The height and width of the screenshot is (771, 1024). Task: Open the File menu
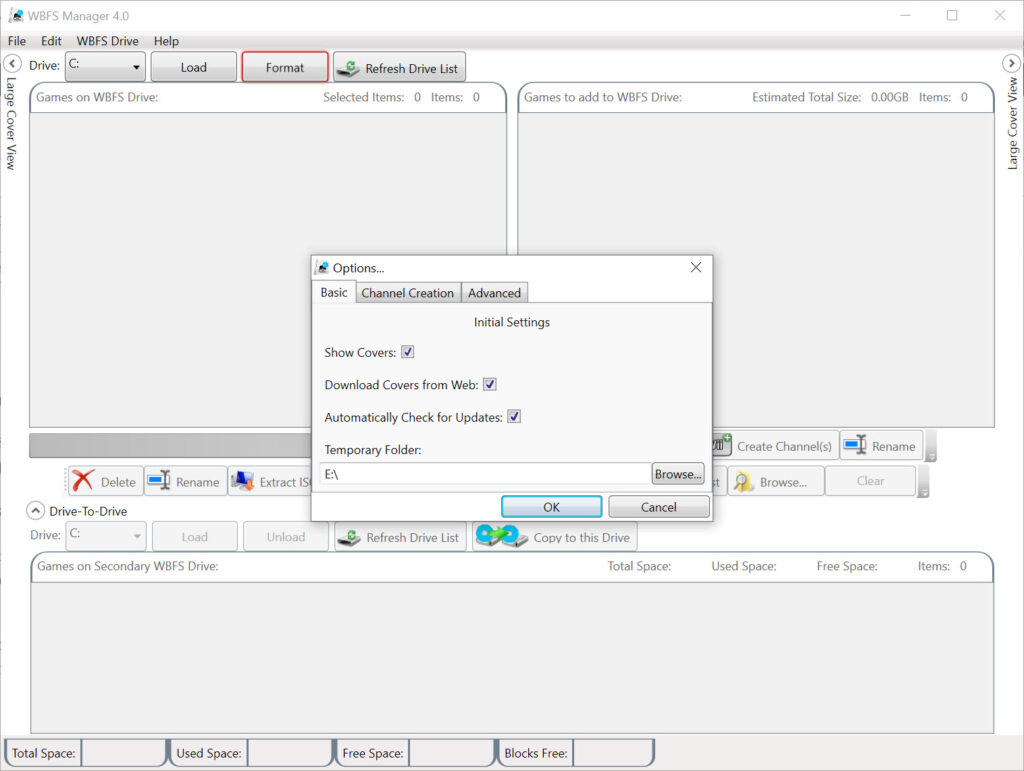(17, 40)
